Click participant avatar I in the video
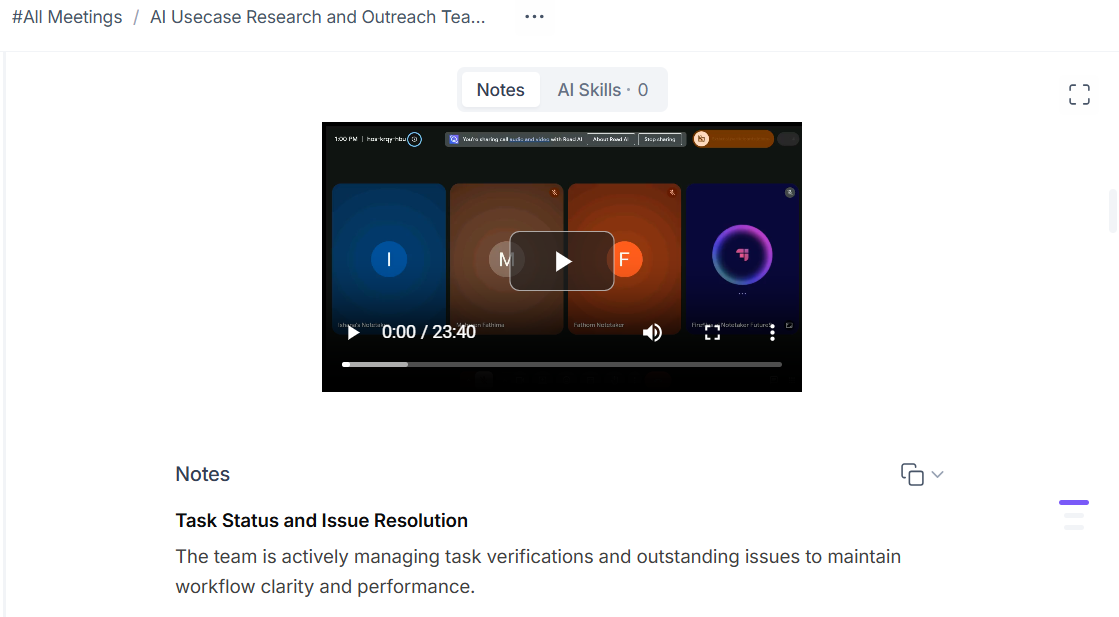 click(389, 259)
